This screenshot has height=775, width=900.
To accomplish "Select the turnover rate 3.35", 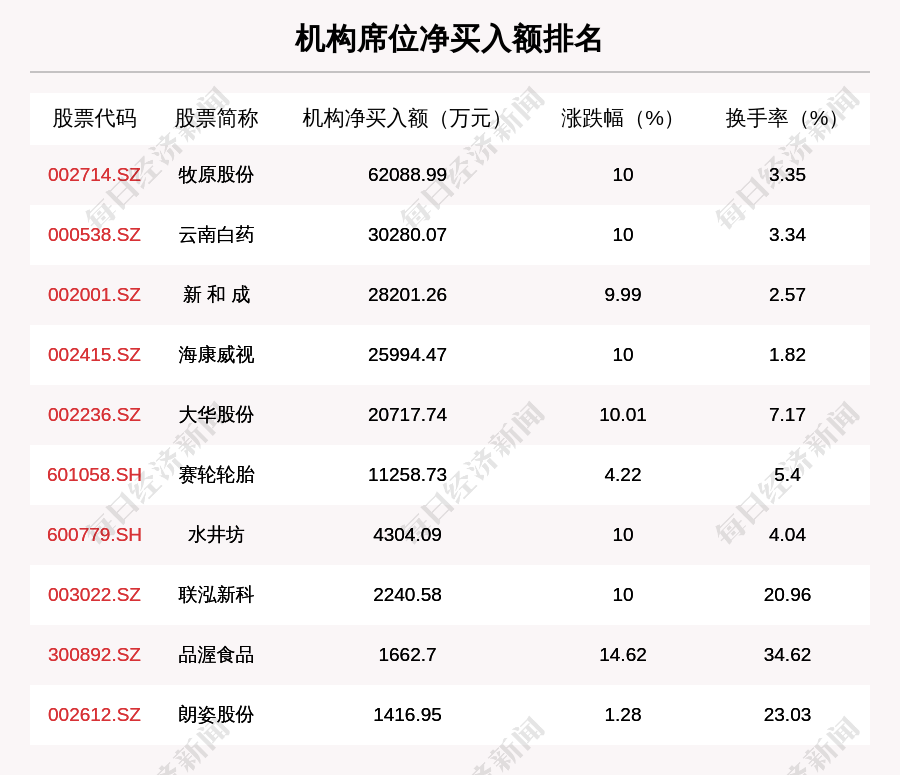I will (x=788, y=175).
